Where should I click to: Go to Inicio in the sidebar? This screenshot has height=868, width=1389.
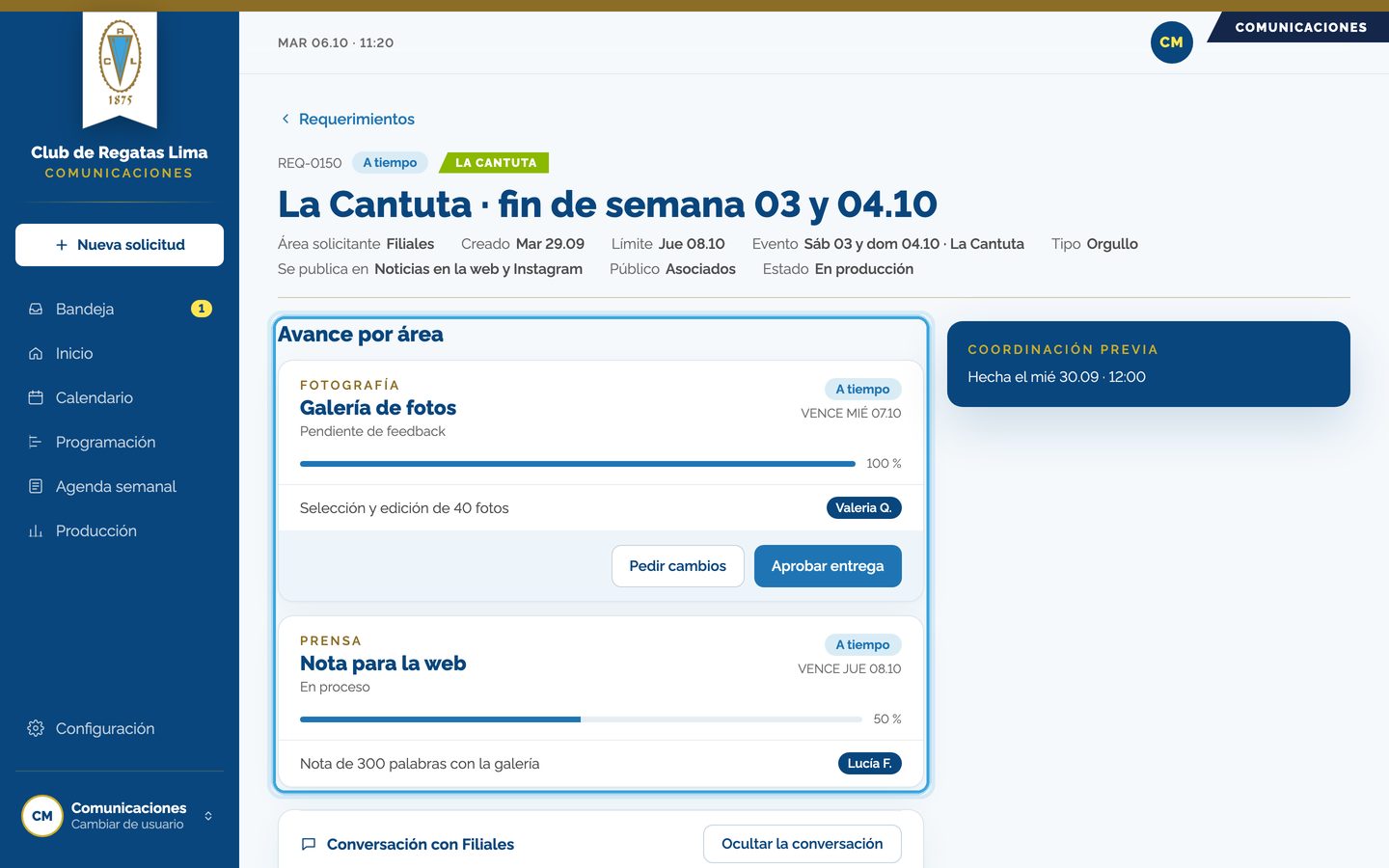click(x=120, y=353)
